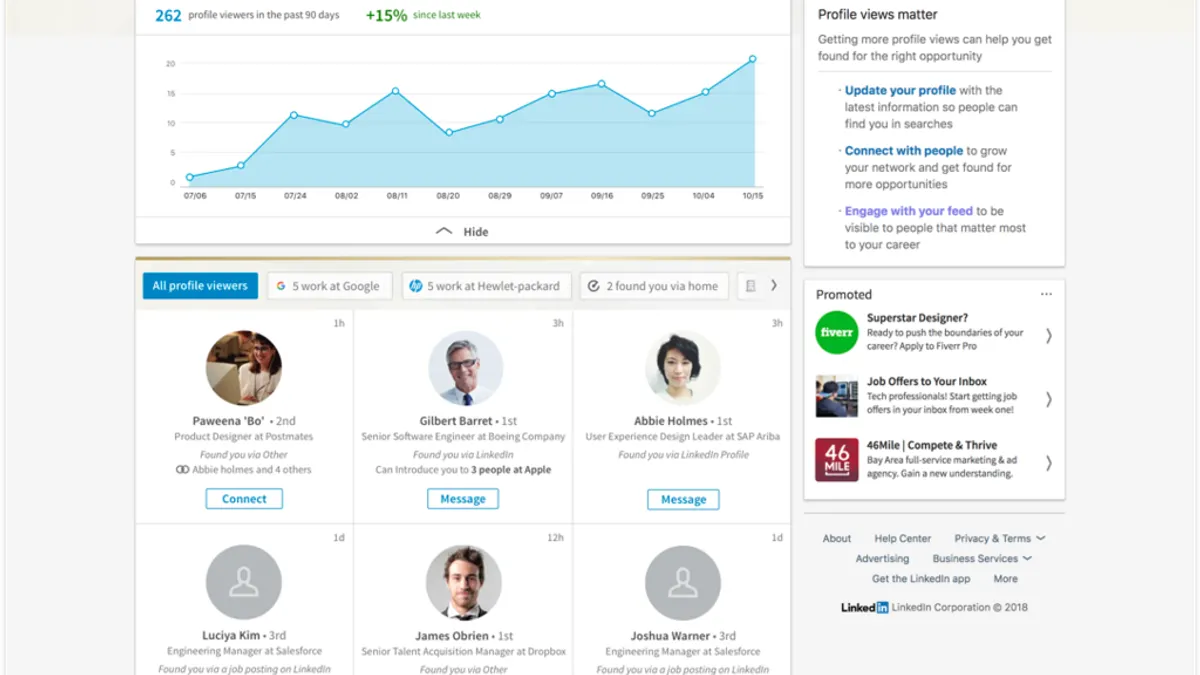Open Promoted section three-dot options menu

click(1046, 294)
